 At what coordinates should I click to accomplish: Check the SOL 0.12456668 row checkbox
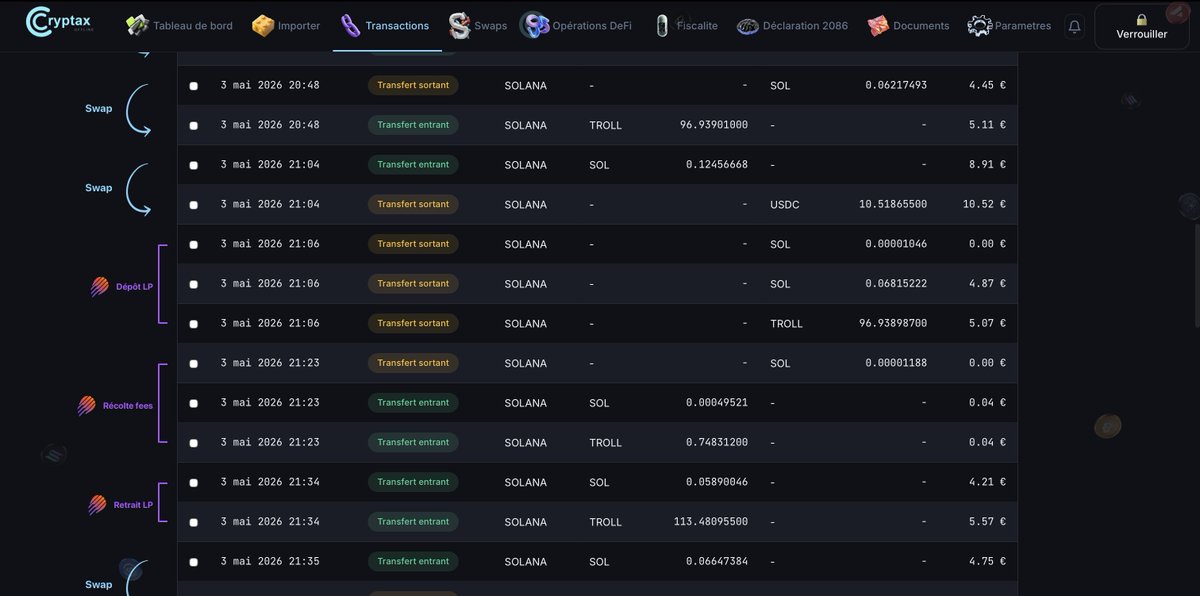tap(193, 165)
